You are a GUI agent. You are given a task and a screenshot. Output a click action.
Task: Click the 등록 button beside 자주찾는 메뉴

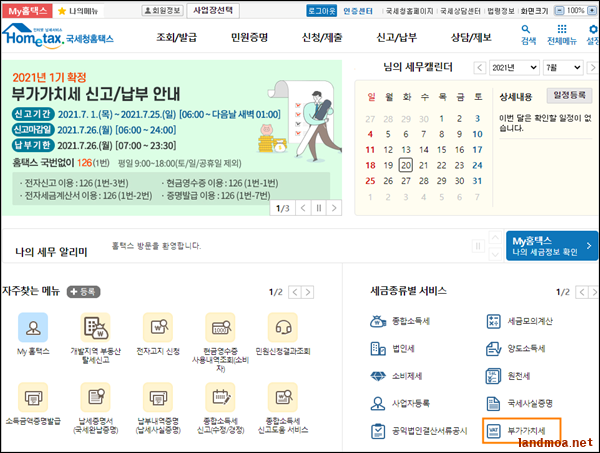83,292
